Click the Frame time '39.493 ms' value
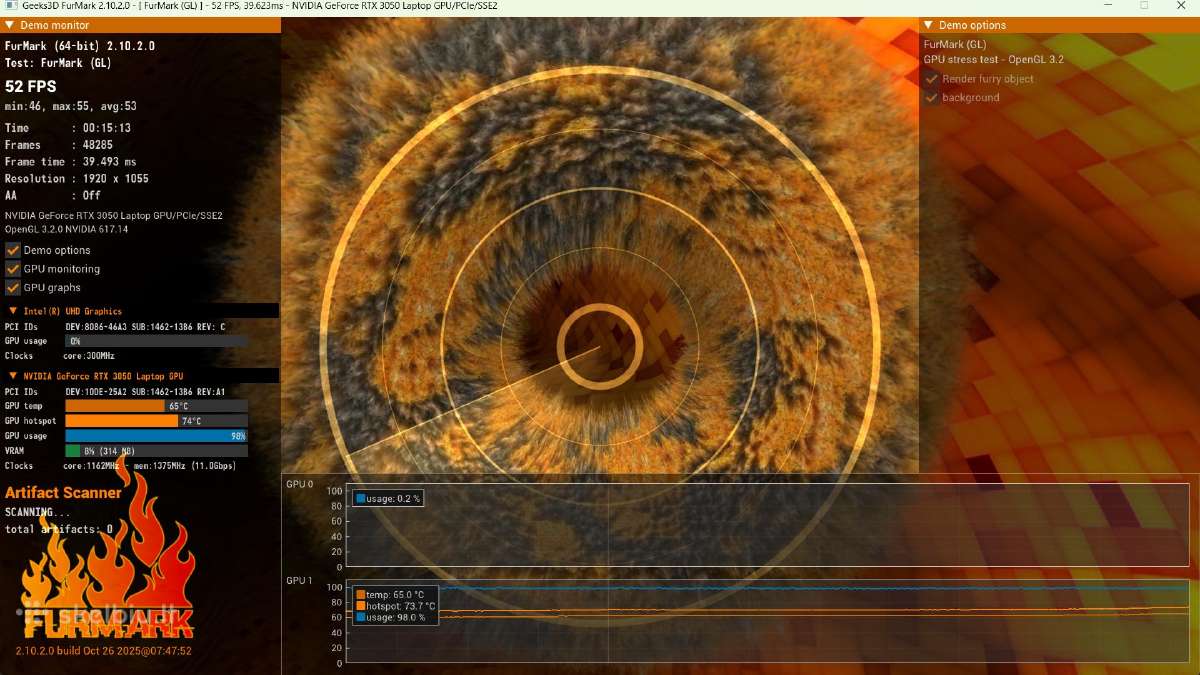This screenshot has height=675, width=1200. pos(110,162)
